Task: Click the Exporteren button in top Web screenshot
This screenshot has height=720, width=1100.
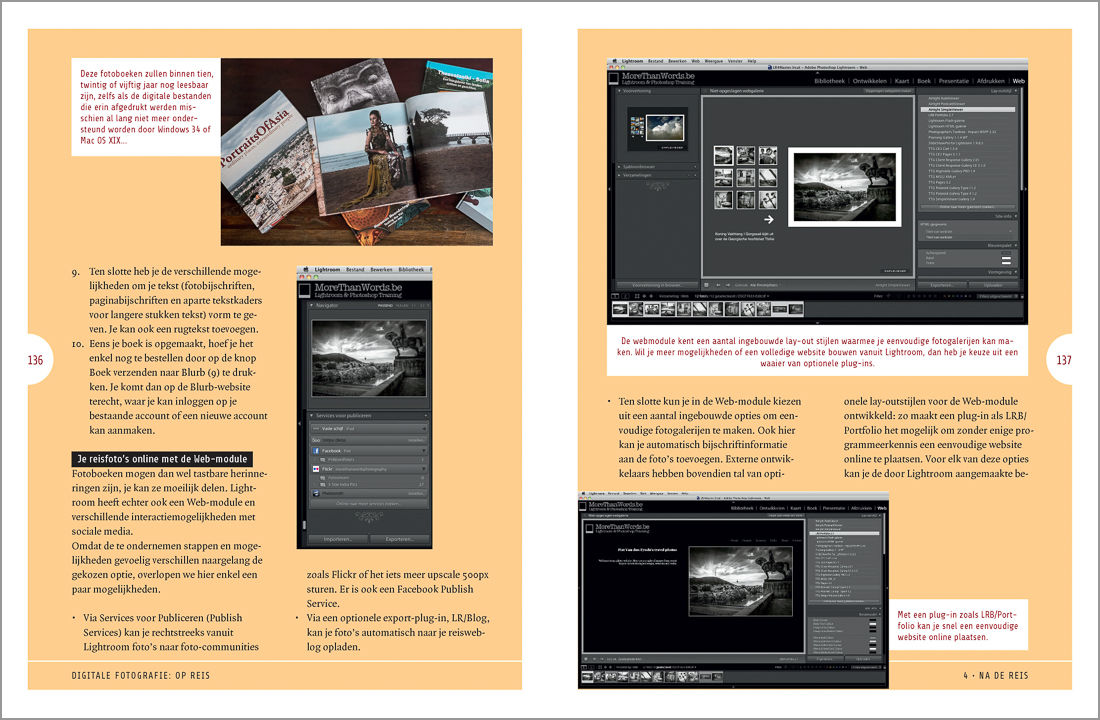Action: click(x=942, y=285)
